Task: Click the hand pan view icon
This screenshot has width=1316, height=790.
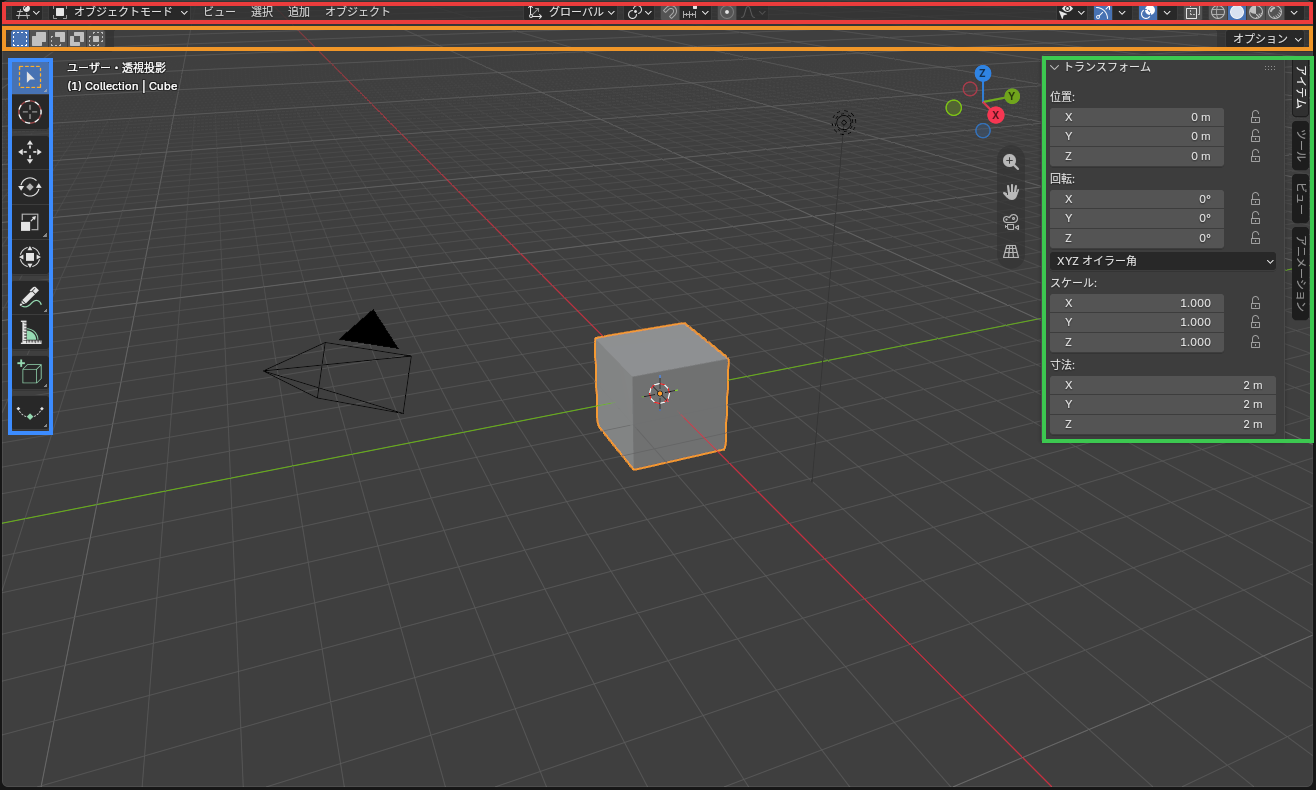Action: pyautogui.click(x=1011, y=192)
